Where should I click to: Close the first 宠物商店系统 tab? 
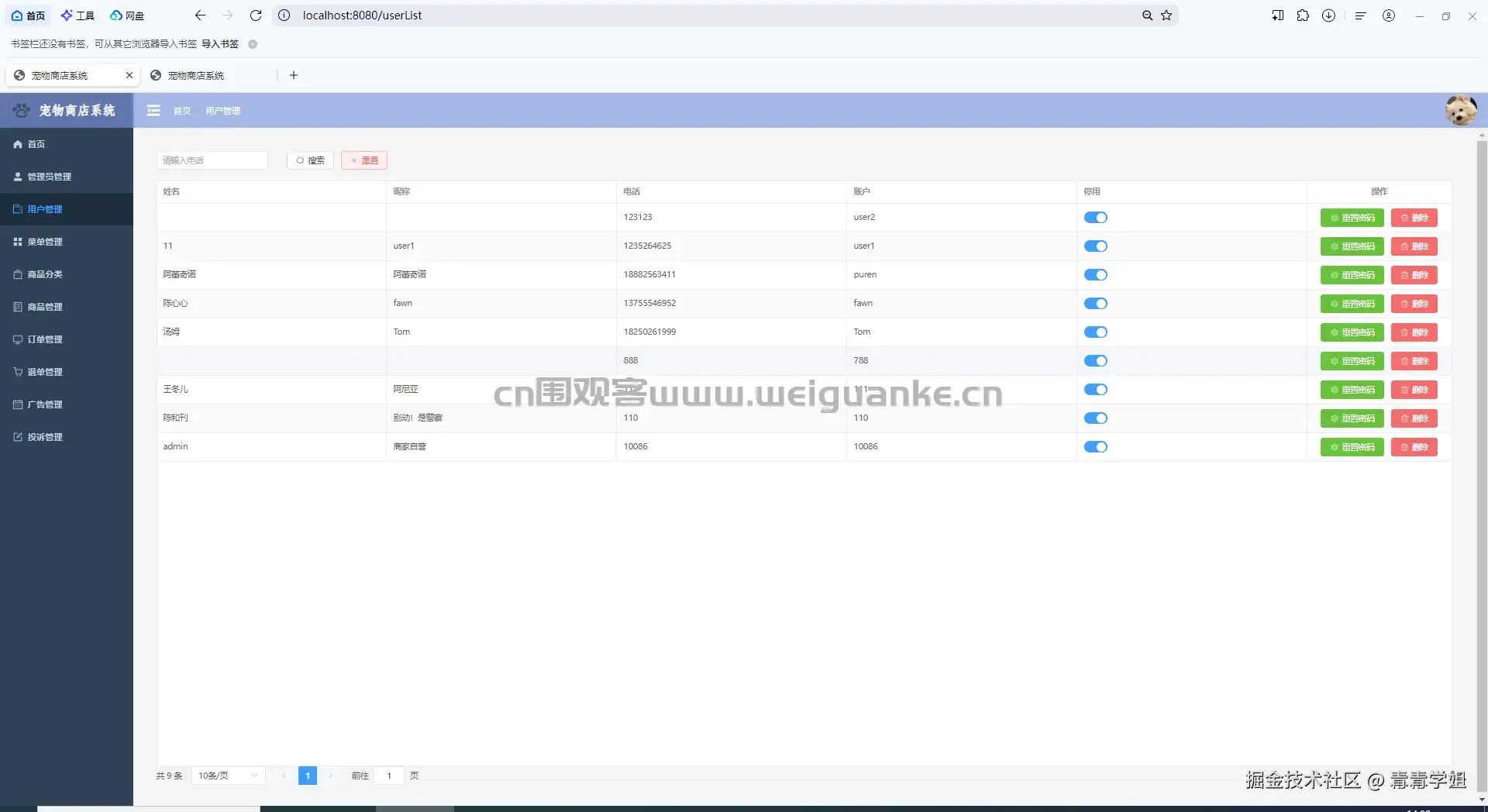(129, 75)
